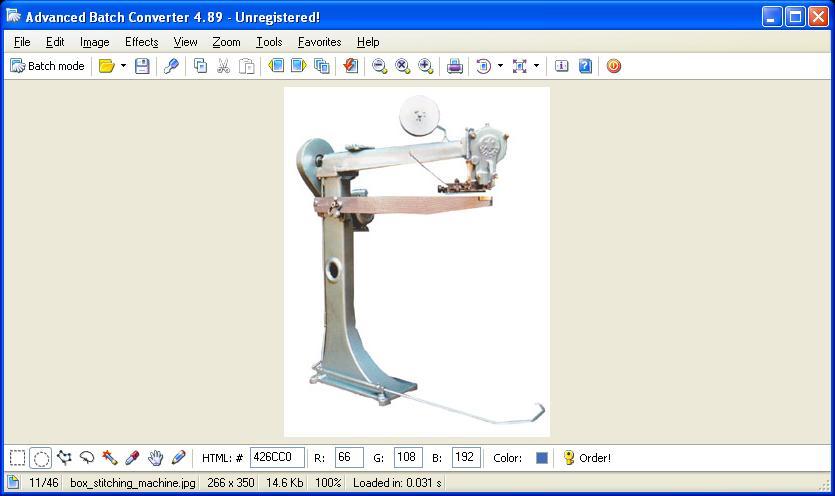Click the blue pin tool icon in the toolbar
Viewport: 835px width, 496px height.
pos(171,66)
